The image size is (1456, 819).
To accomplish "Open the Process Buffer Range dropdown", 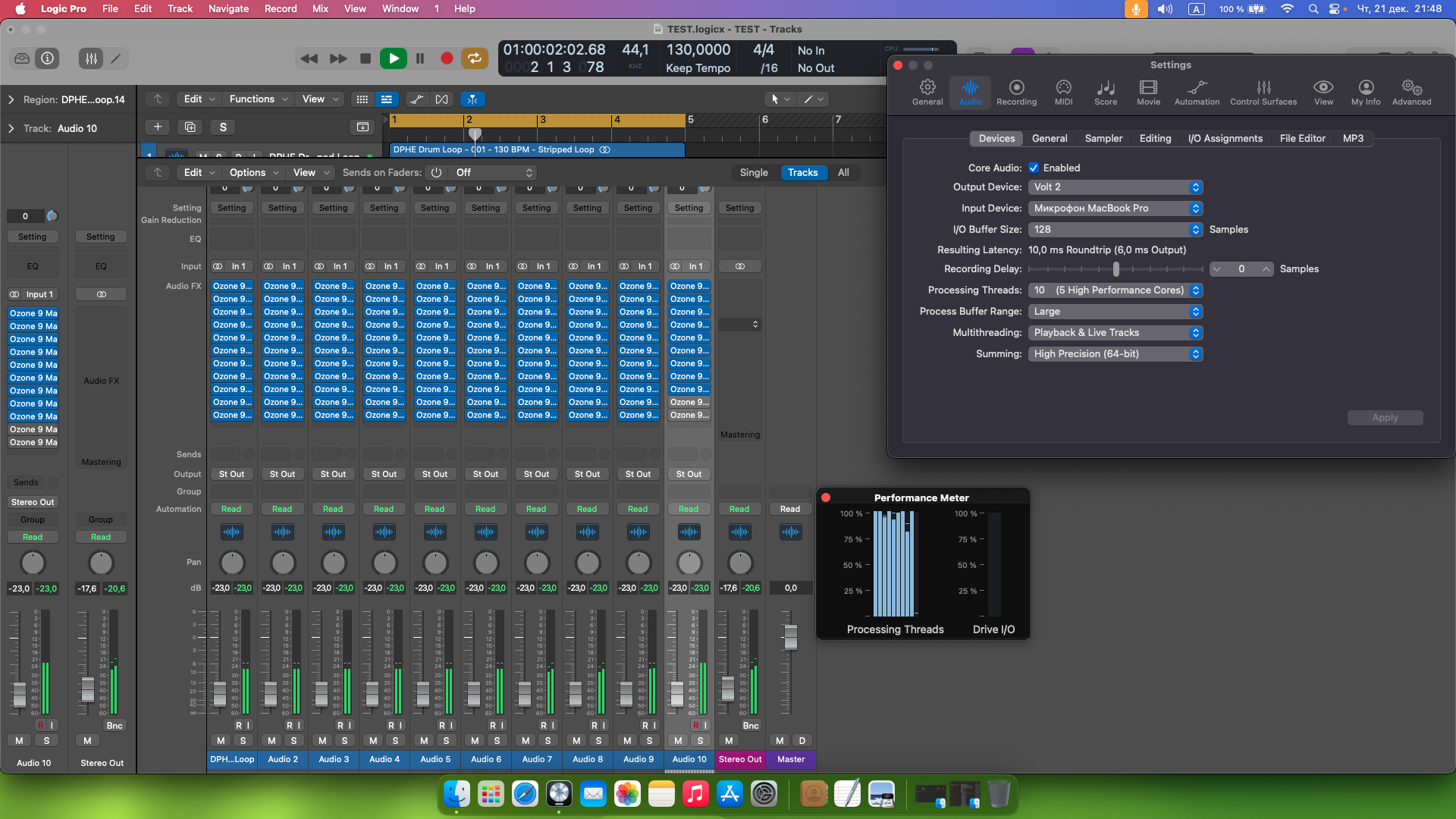I will tap(1115, 312).
